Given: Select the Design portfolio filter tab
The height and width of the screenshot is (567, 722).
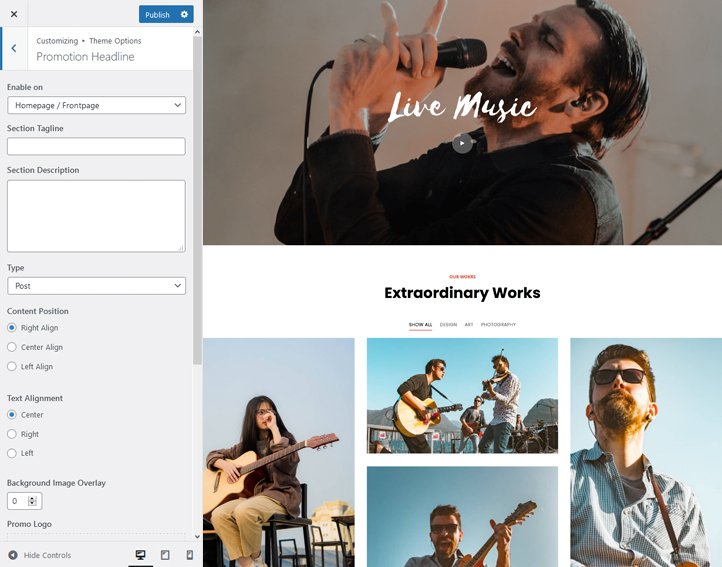Looking at the screenshot, I should (x=448, y=325).
